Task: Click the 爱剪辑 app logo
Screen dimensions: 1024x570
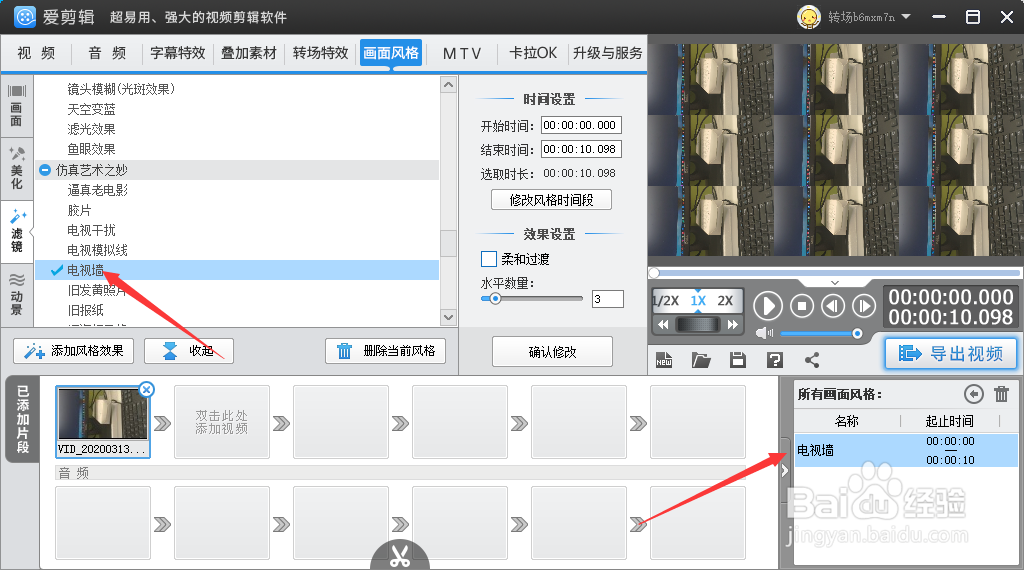Action: pyautogui.click(x=25, y=17)
